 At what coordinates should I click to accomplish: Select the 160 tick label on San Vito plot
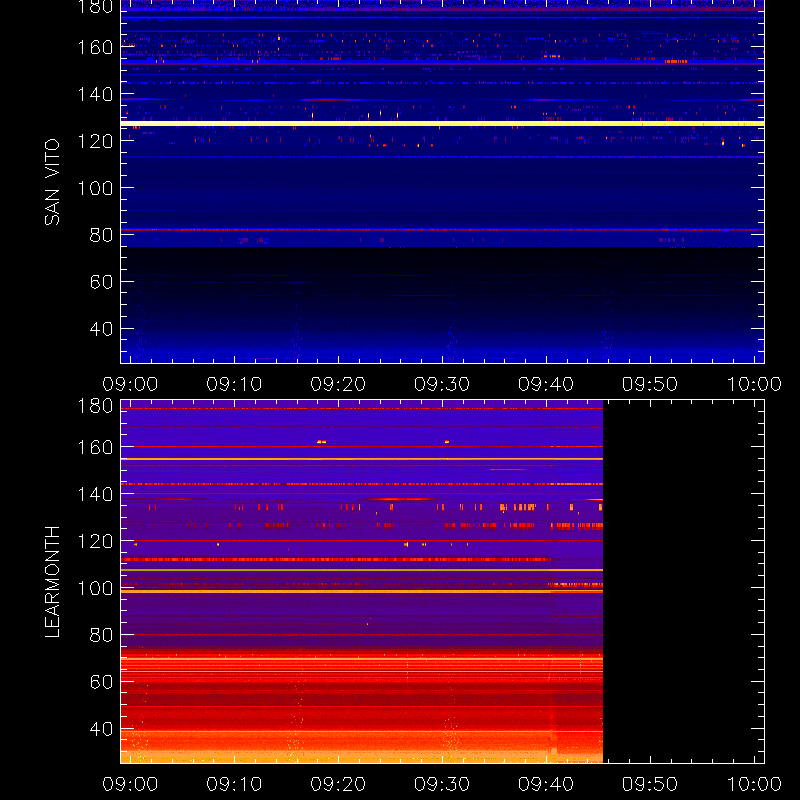(x=95, y=47)
